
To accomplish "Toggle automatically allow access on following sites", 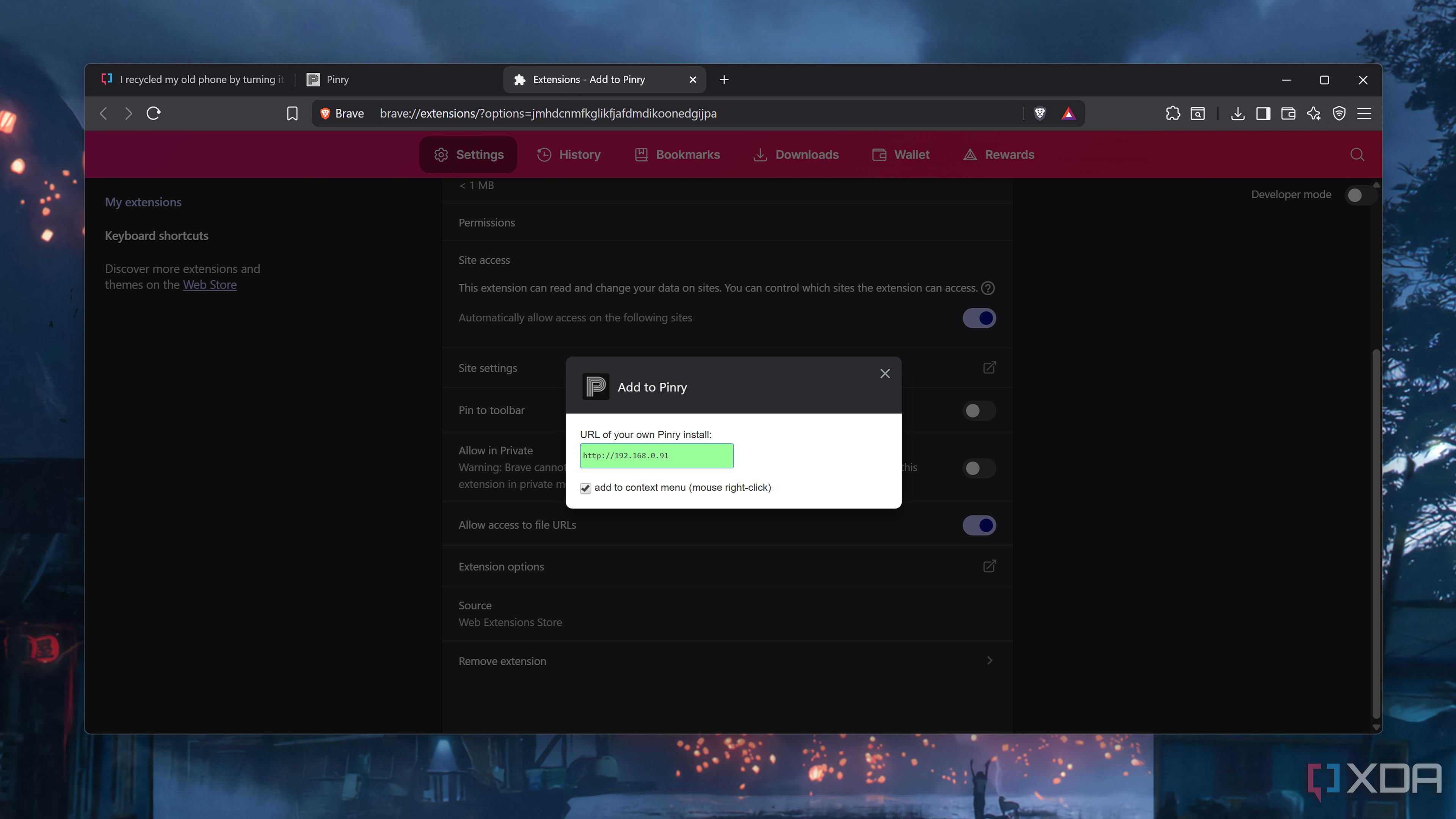I will (979, 318).
